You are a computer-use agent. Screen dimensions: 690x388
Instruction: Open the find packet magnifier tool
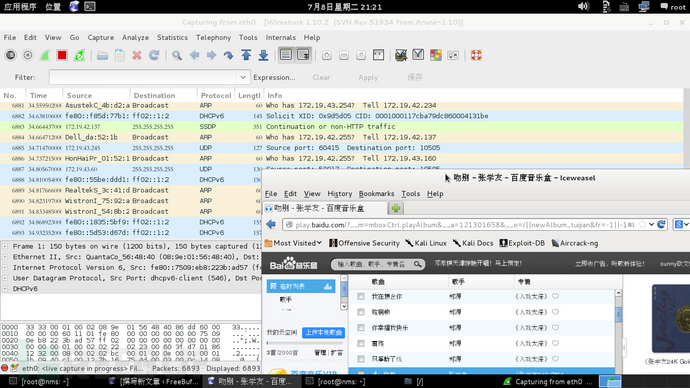point(176,55)
